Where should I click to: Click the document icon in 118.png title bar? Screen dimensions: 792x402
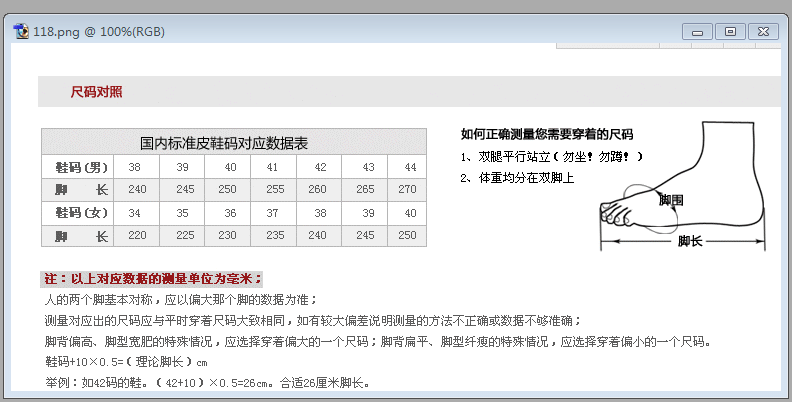21,31
